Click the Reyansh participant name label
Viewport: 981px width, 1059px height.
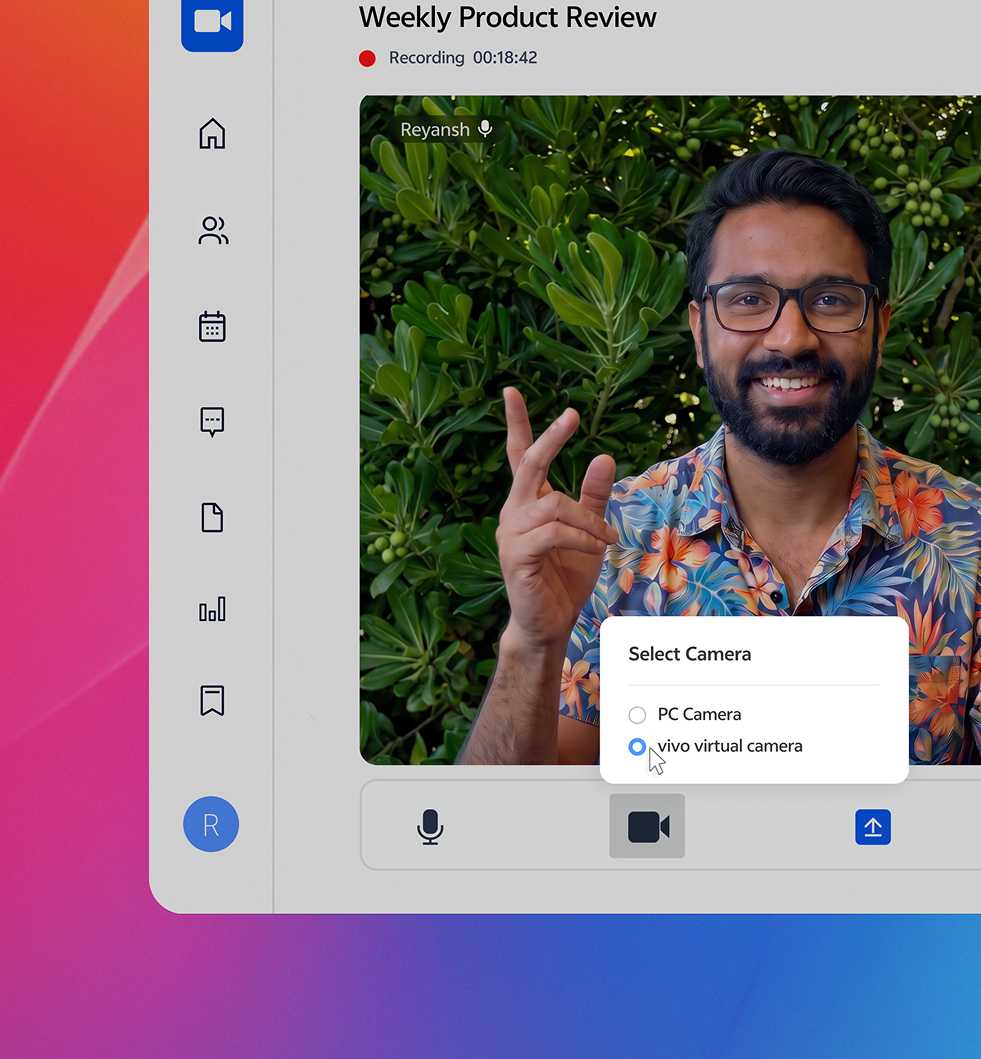tap(434, 129)
